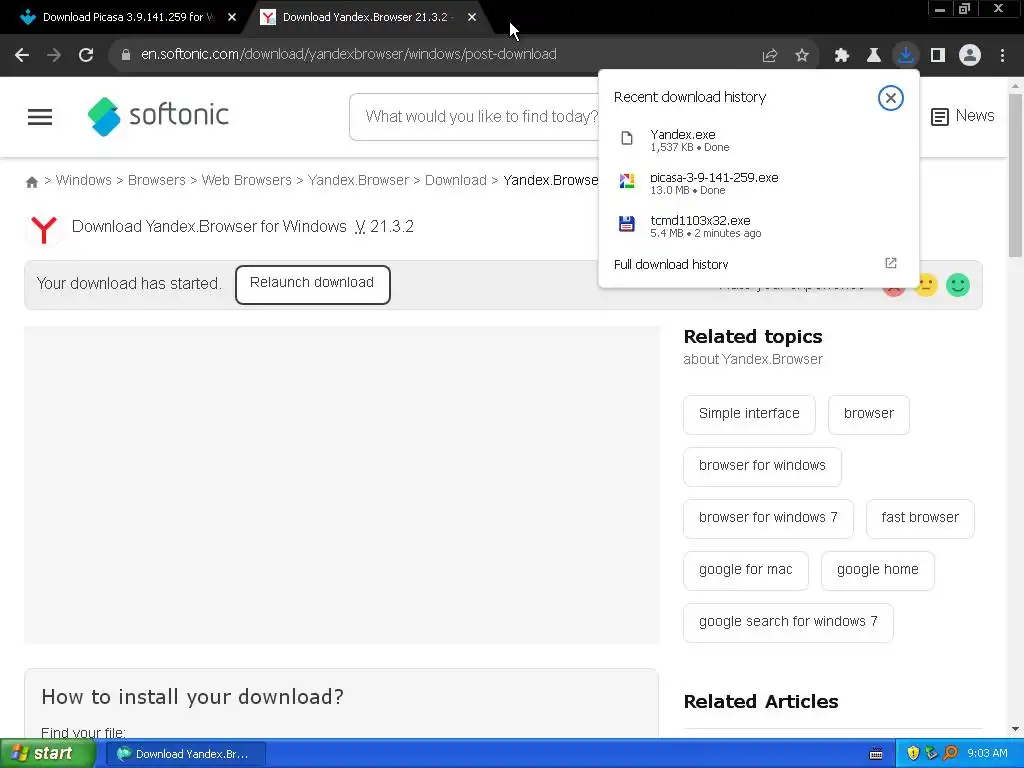This screenshot has height=768, width=1024.
Task: Rate experience with the yellow neutral face
Action: point(925,285)
